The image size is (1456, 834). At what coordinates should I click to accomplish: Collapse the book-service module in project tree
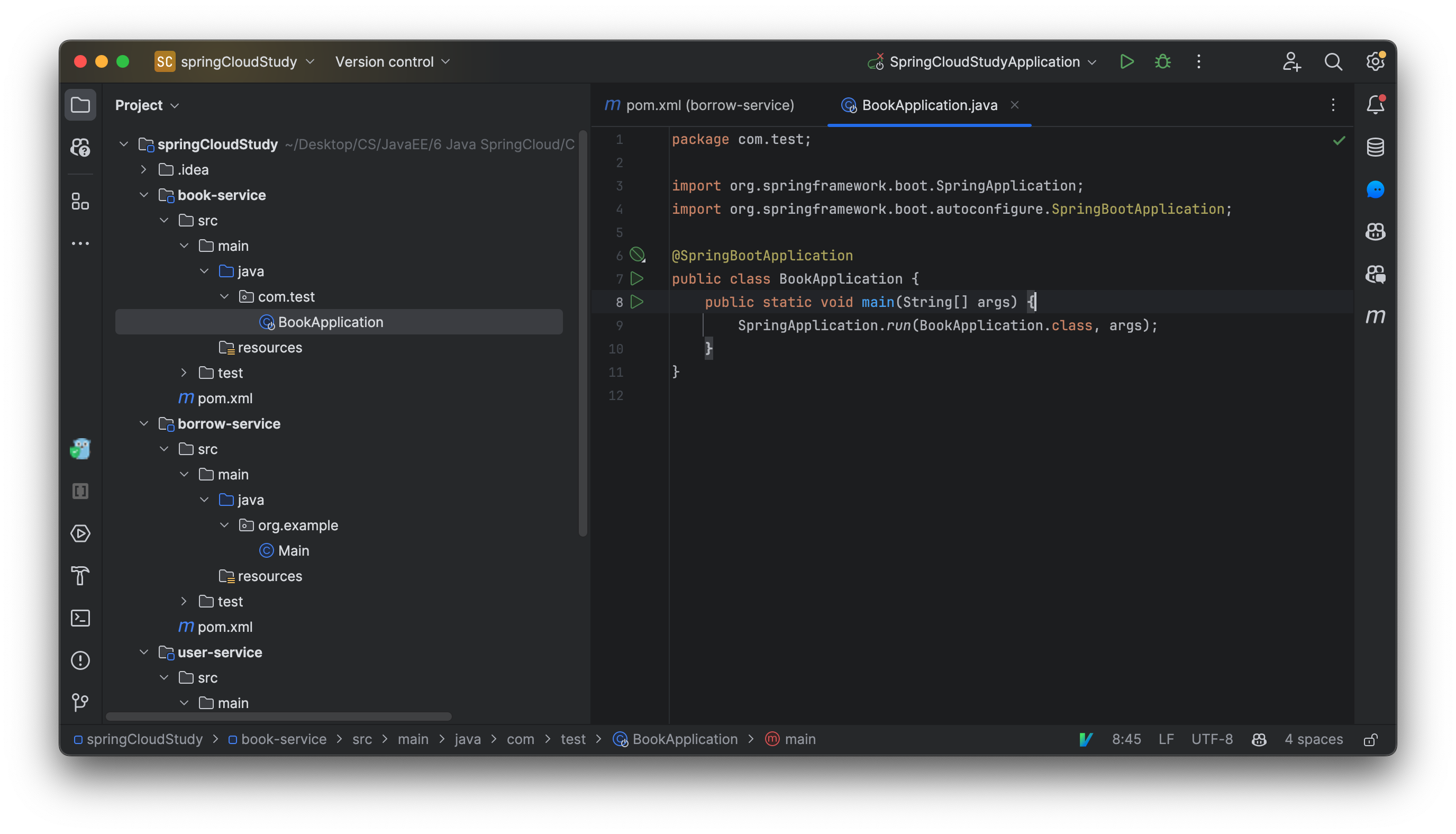pos(144,195)
